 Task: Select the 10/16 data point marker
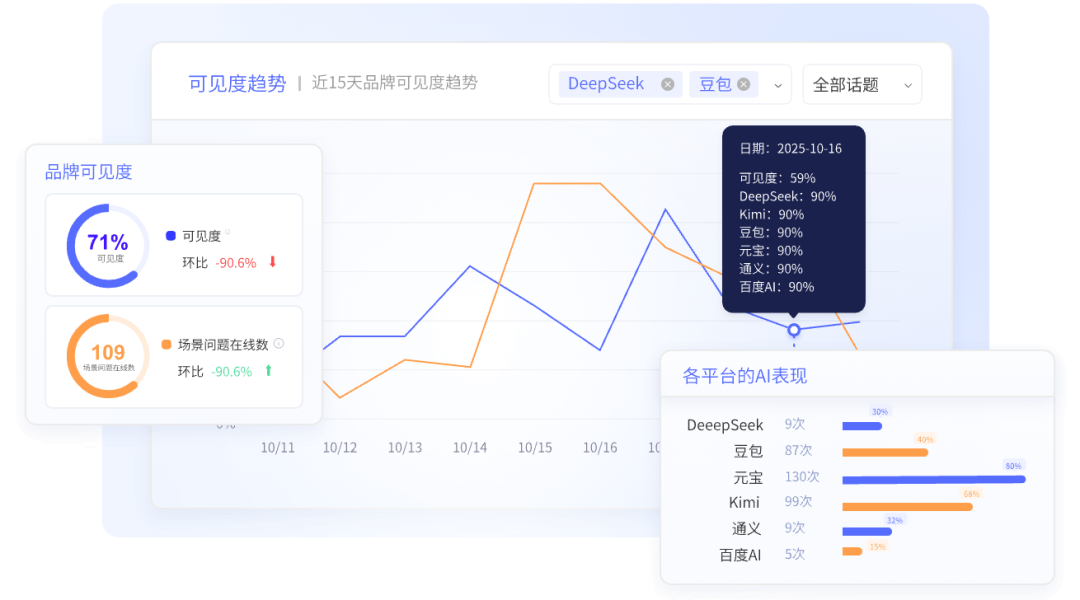tap(795, 327)
